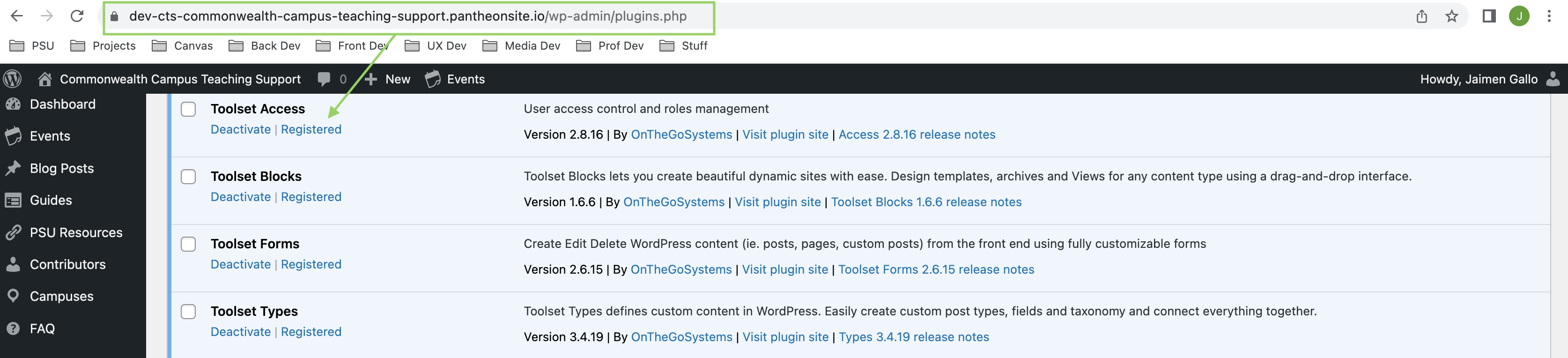Open Access 2.8.16 release notes

917,134
